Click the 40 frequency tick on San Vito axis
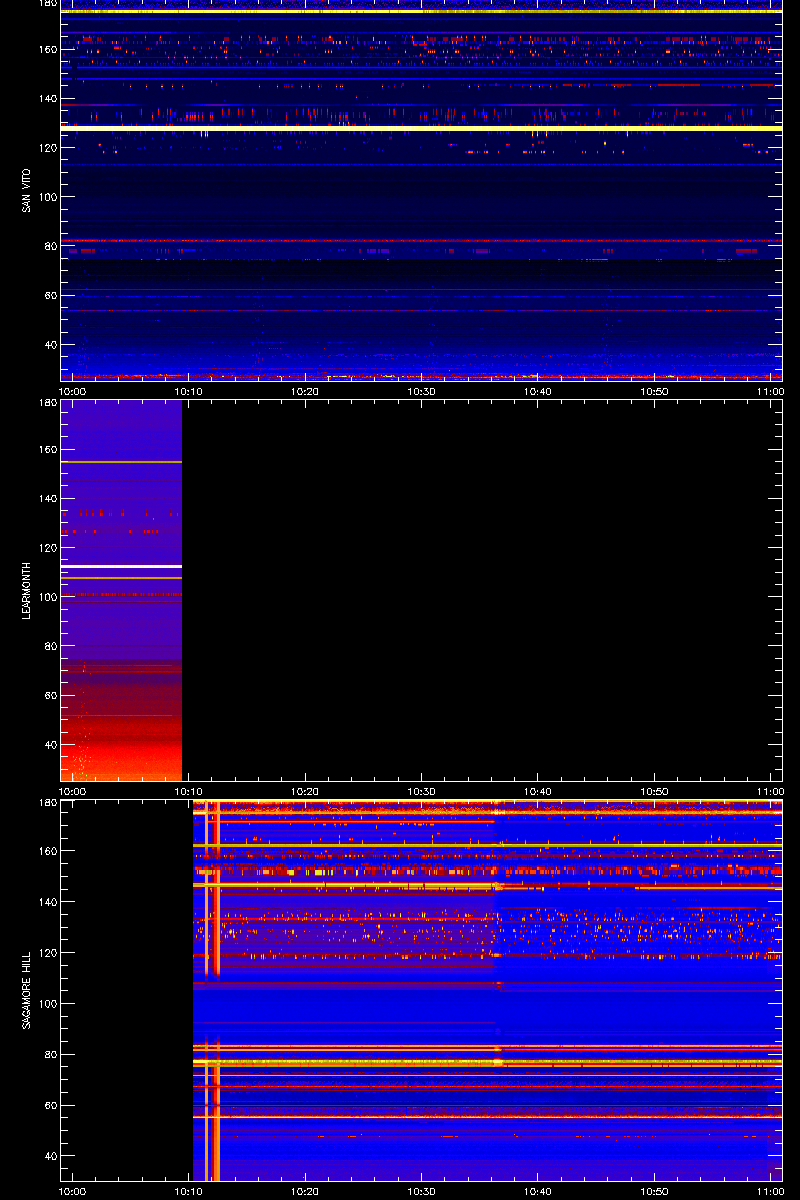Screen dimensions: 800x1200 coord(49,345)
